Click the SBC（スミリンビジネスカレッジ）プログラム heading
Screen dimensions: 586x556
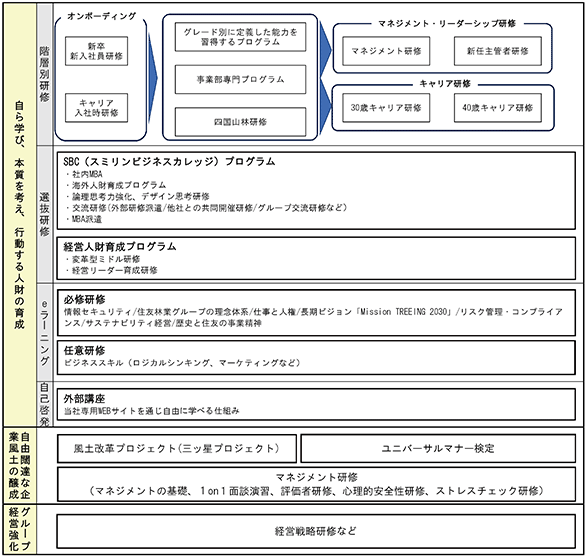pyautogui.click(x=169, y=161)
